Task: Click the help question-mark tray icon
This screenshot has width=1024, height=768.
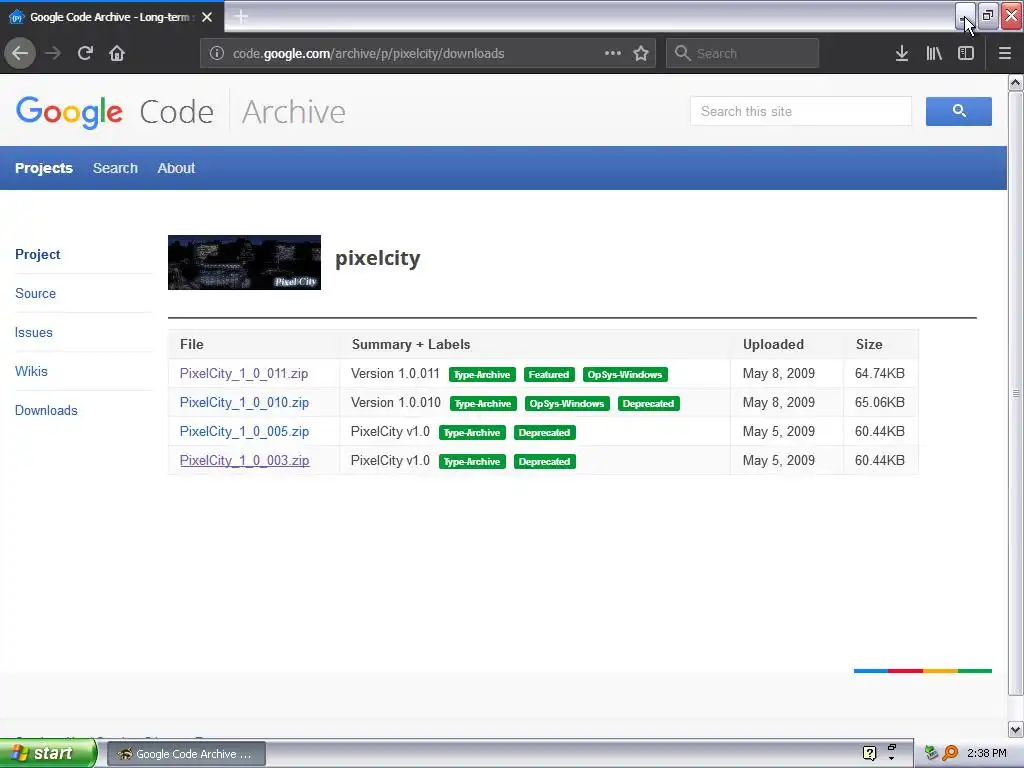Action: click(x=869, y=753)
